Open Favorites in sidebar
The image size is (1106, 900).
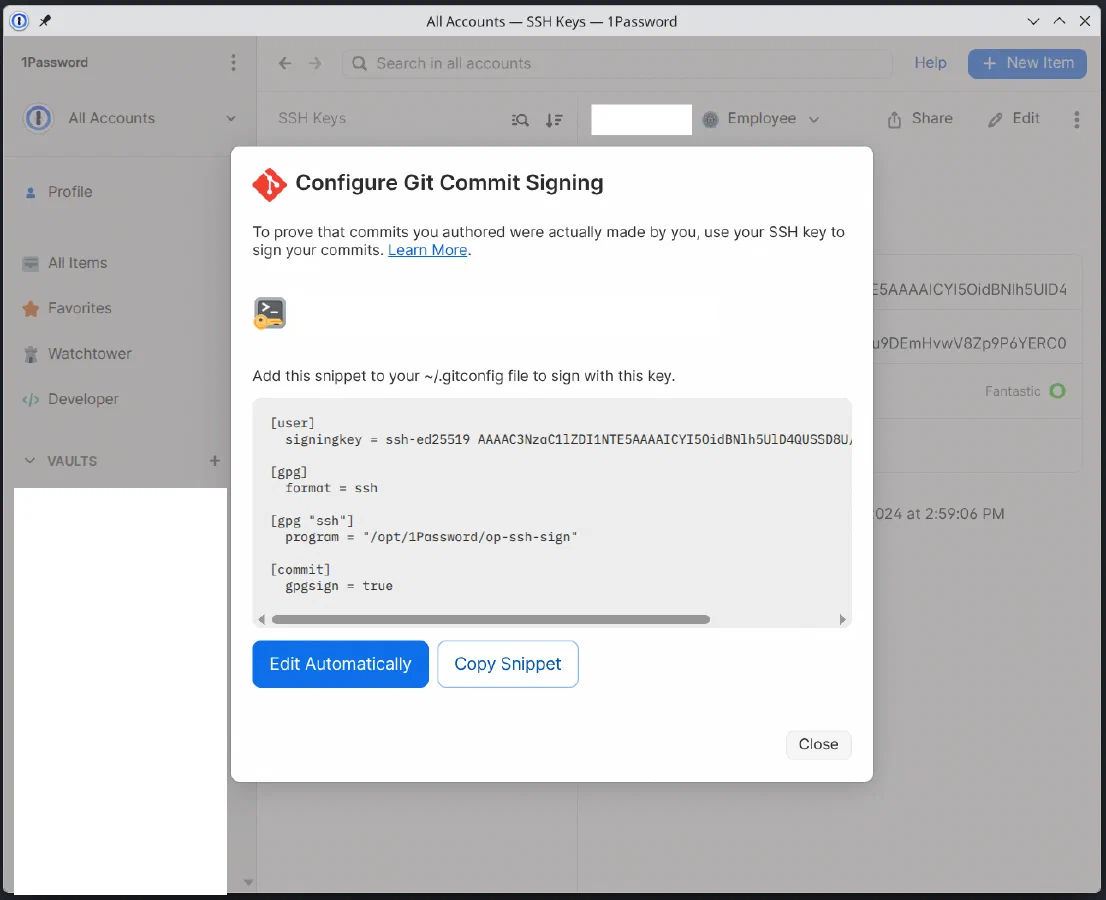point(80,308)
